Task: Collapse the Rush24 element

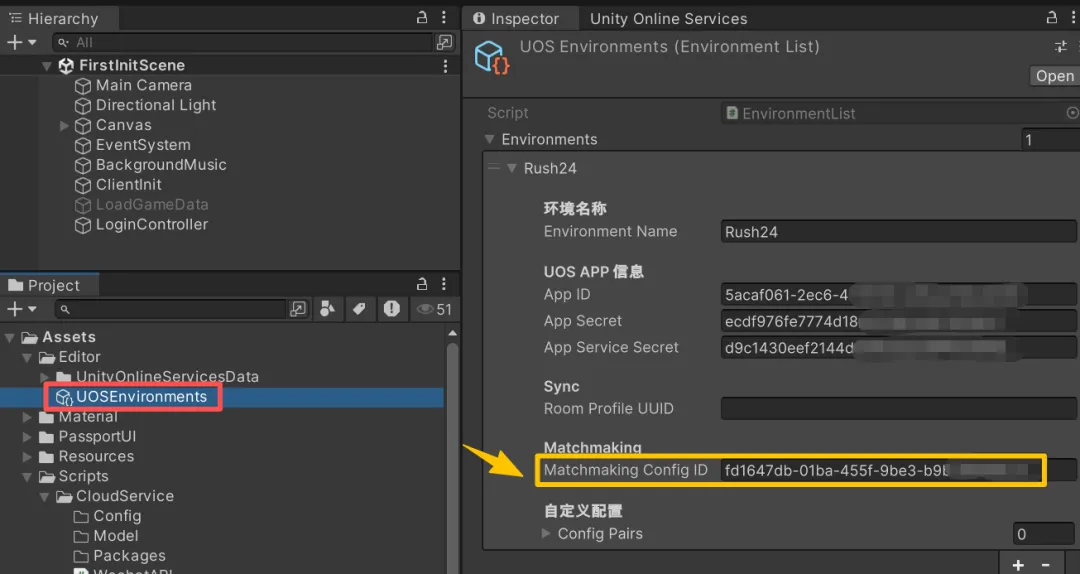Action: [512, 168]
